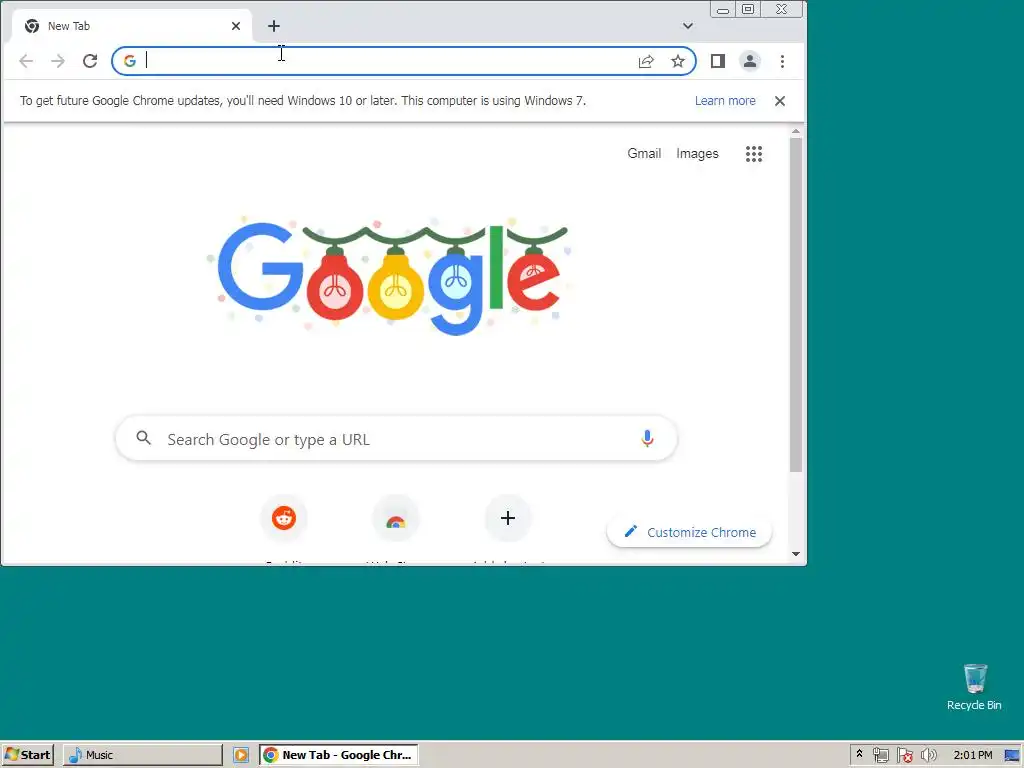Add a new shortcut tile
The width and height of the screenshot is (1024, 768).
pos(508,519)
